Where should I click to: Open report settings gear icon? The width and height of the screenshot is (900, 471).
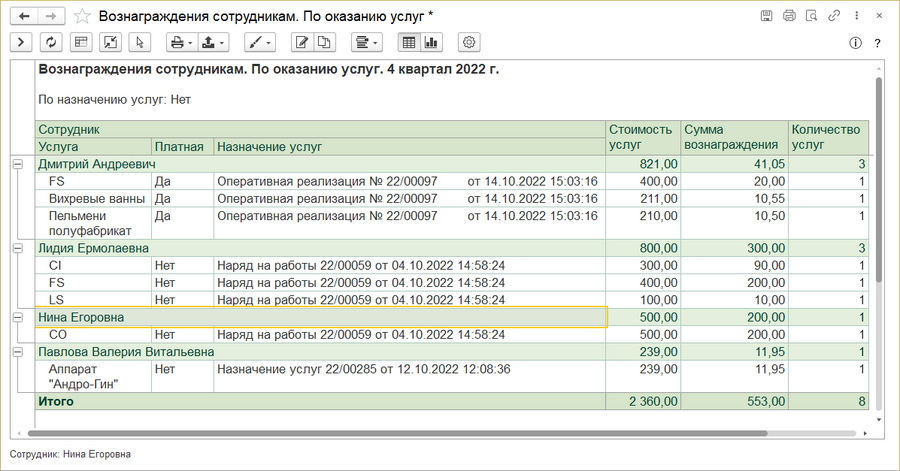point(469,42)
